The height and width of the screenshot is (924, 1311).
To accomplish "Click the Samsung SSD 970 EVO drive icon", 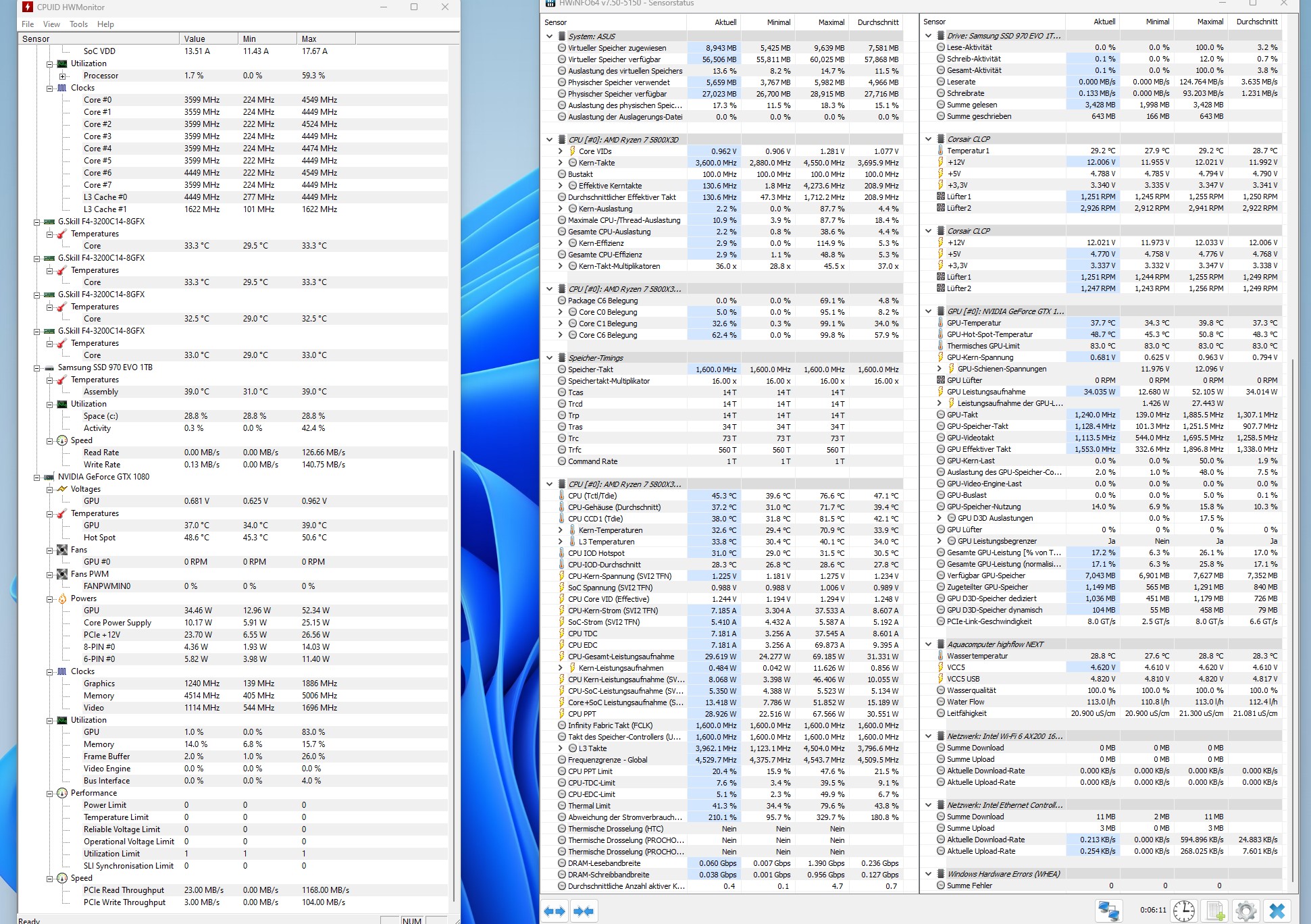I will coord(49,367).
